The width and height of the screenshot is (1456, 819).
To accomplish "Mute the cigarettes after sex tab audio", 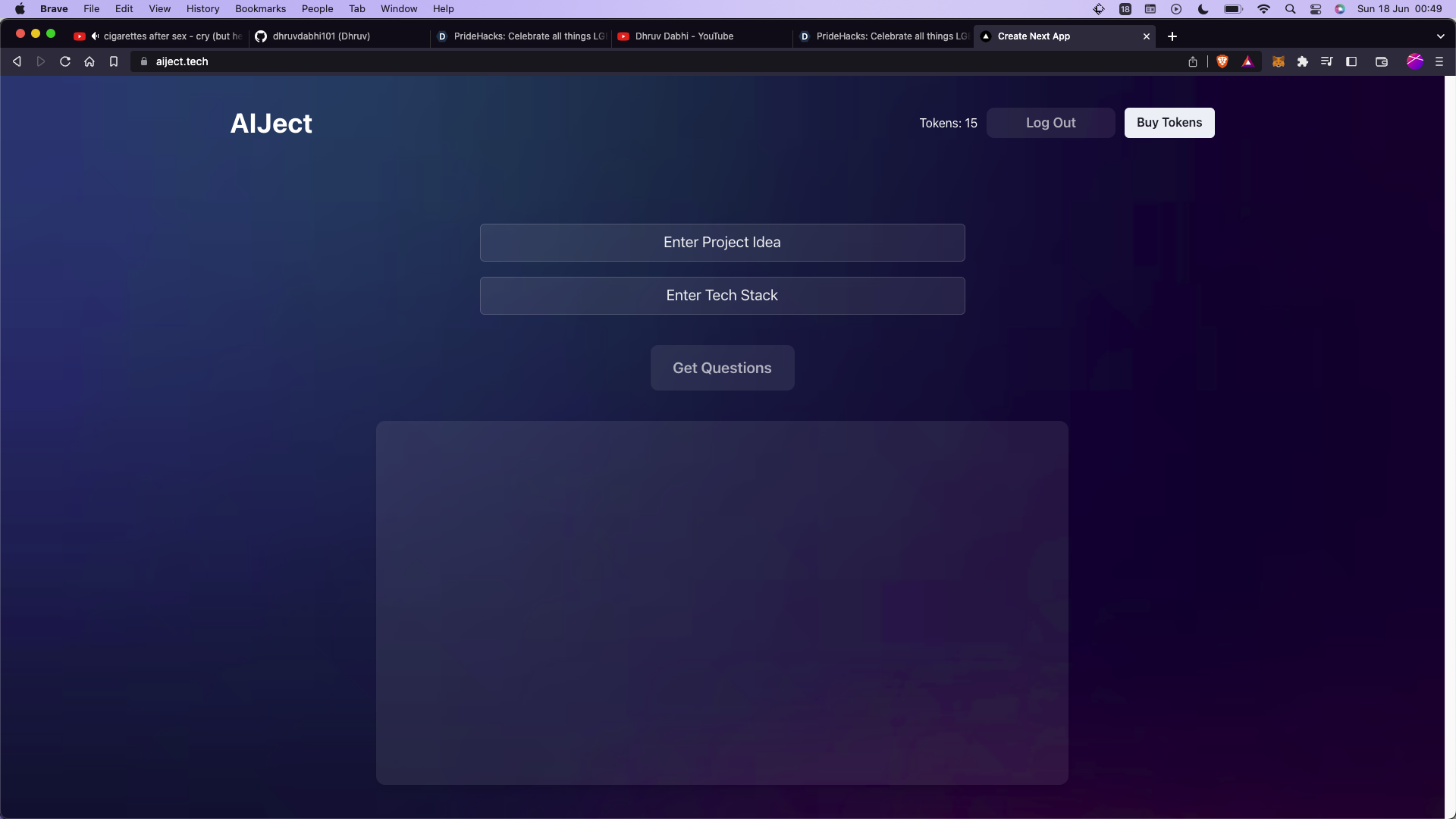I will pyautogui.click(x=95, y=36).
